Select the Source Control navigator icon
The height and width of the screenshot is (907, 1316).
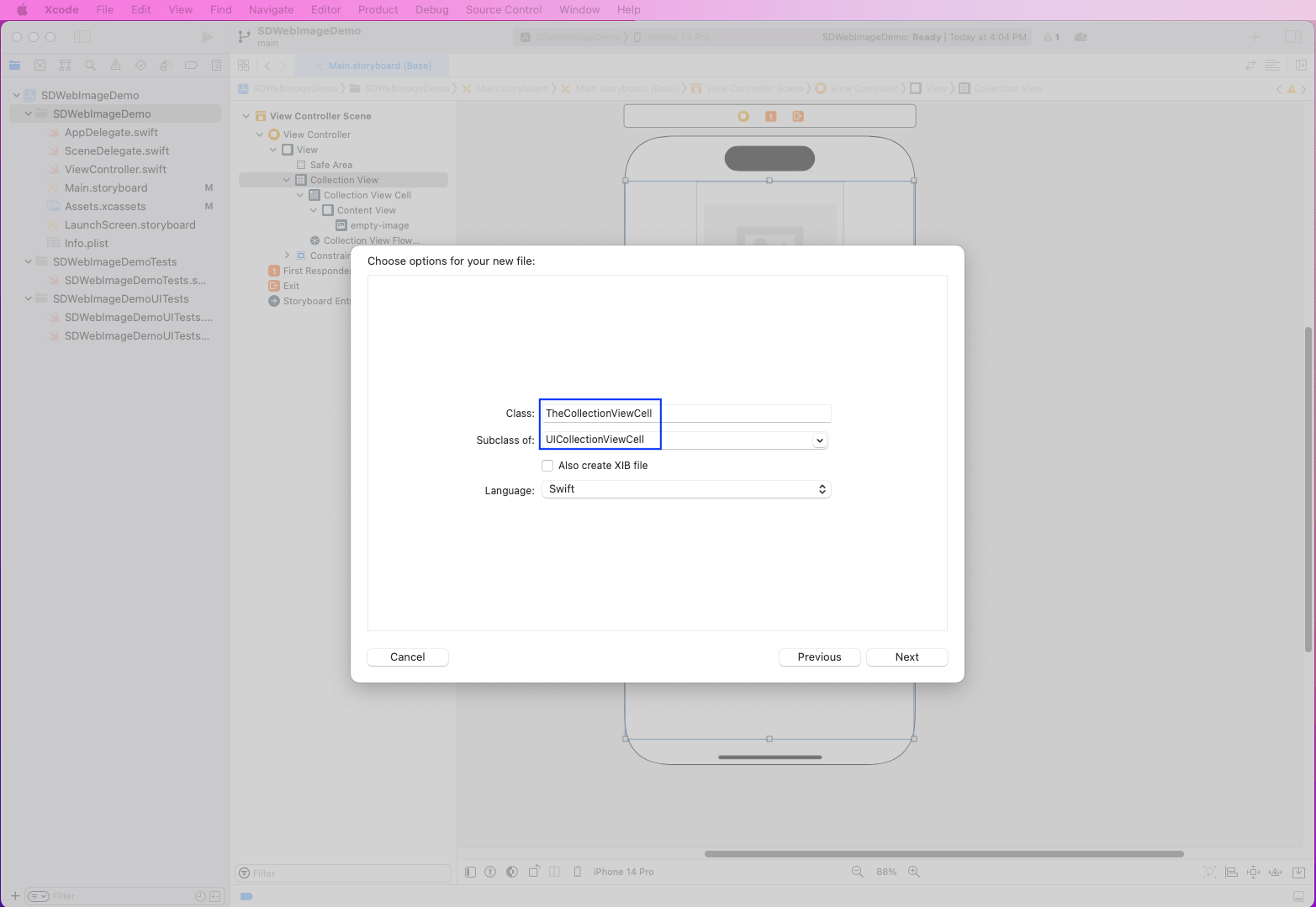click(40, 66)
